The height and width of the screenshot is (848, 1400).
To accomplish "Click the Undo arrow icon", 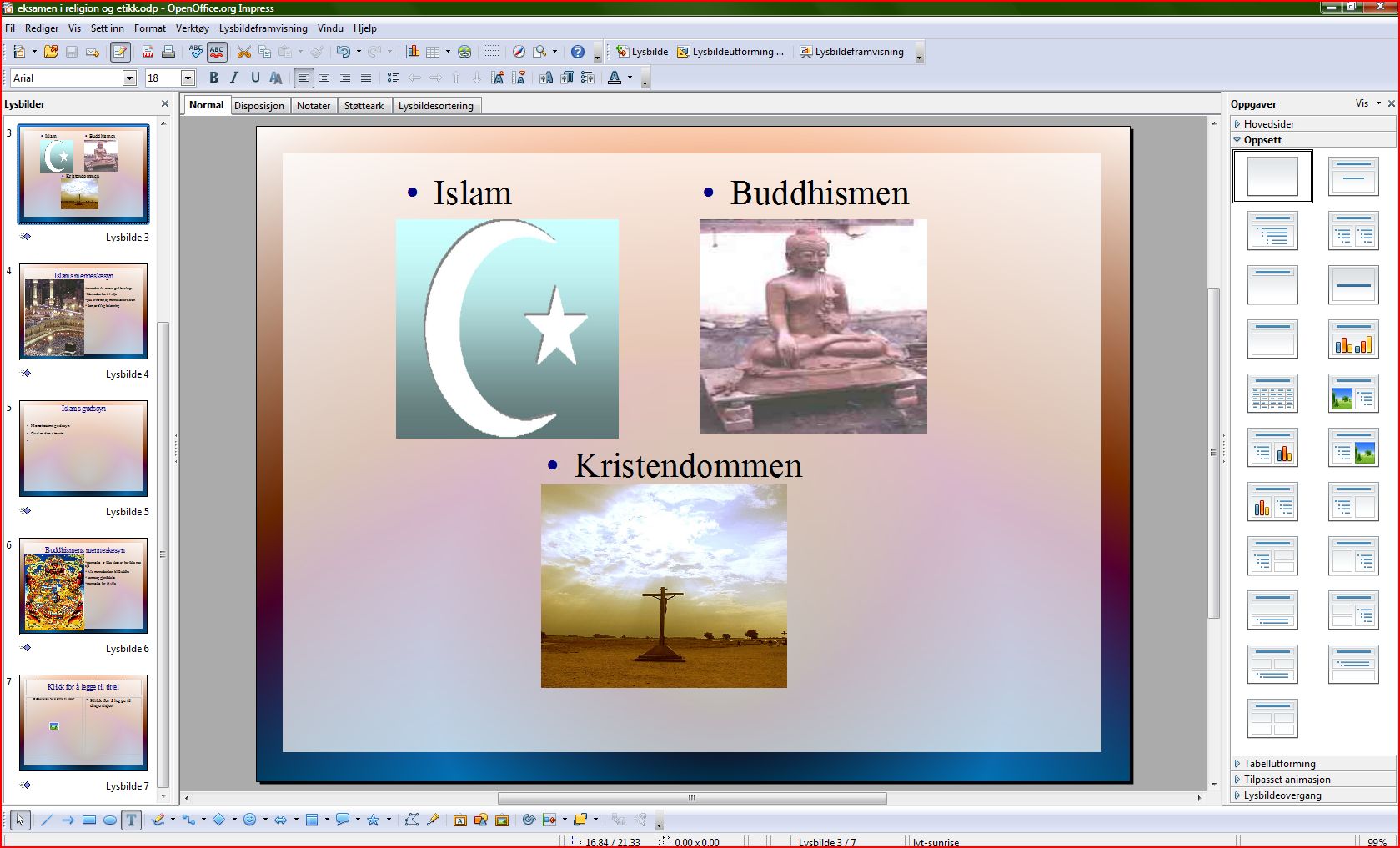I will pyautogui.click(x=343, y=52).
